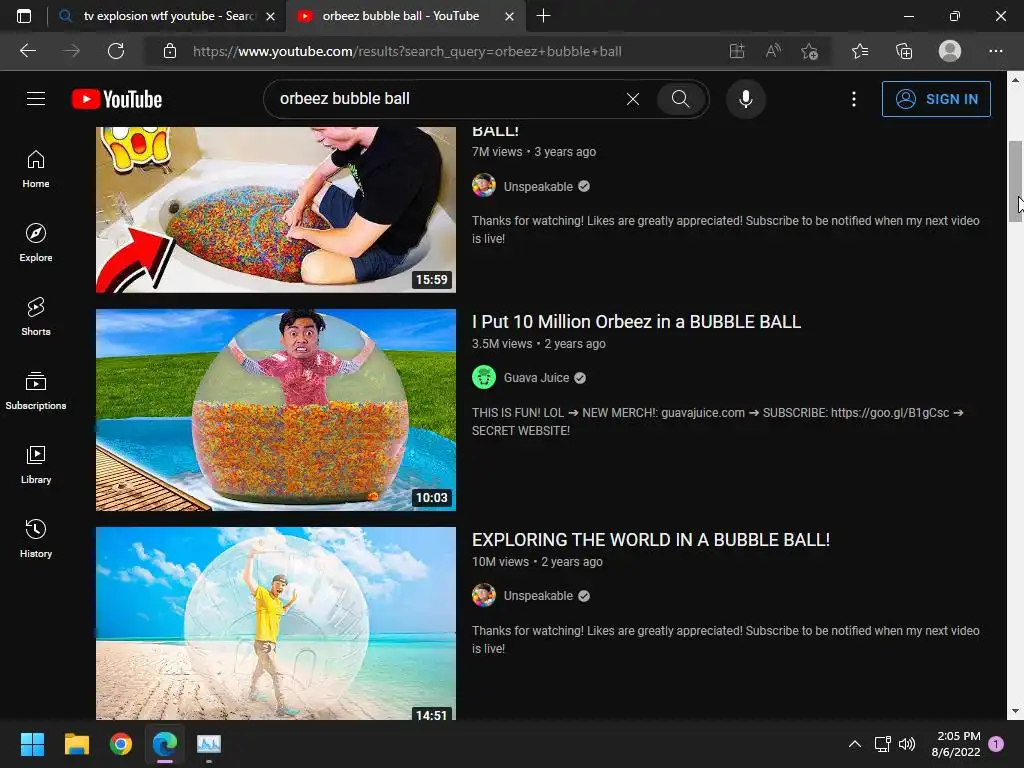Open Edge Settings and more menu
The height and width of the screenshot is (768, 1024).
995,51
